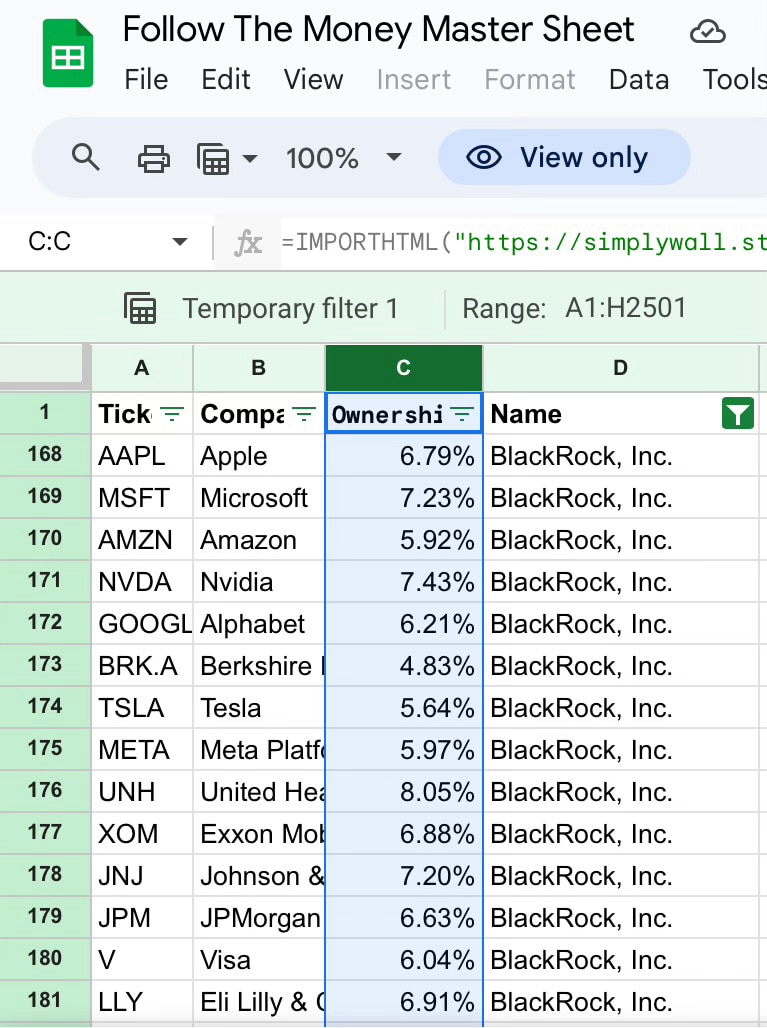Open the filter views table icon
Screen dimensions: 767x1028
point(213,158)
